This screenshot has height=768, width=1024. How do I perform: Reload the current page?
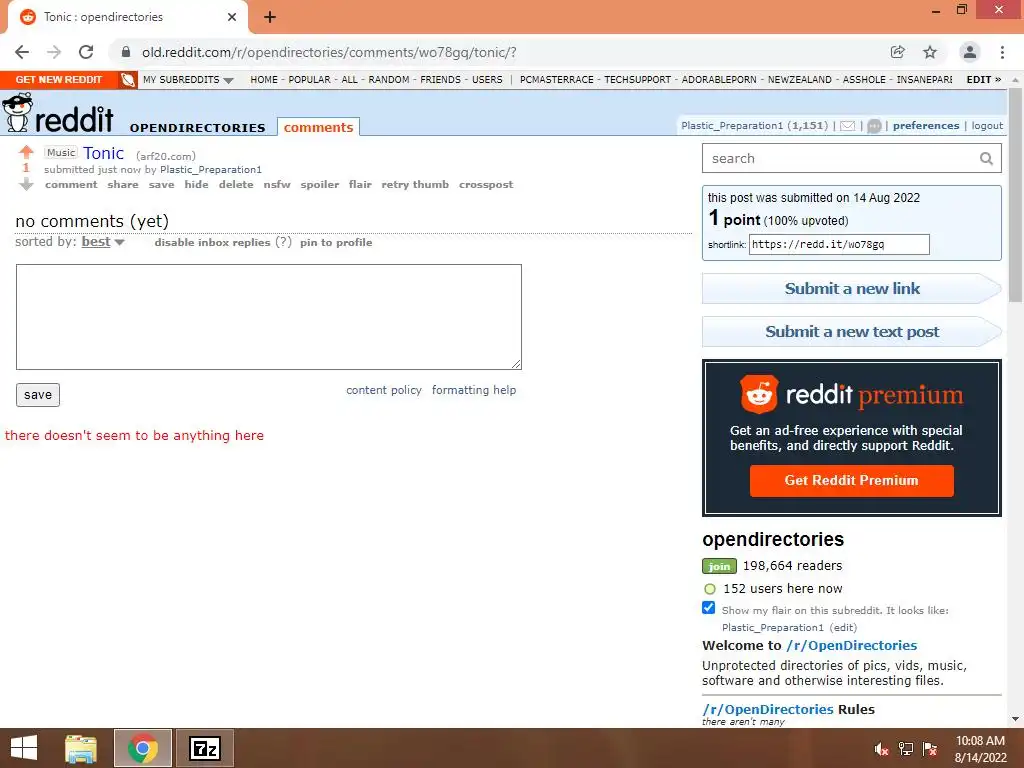pyautogui.click(x=86, y=52)
